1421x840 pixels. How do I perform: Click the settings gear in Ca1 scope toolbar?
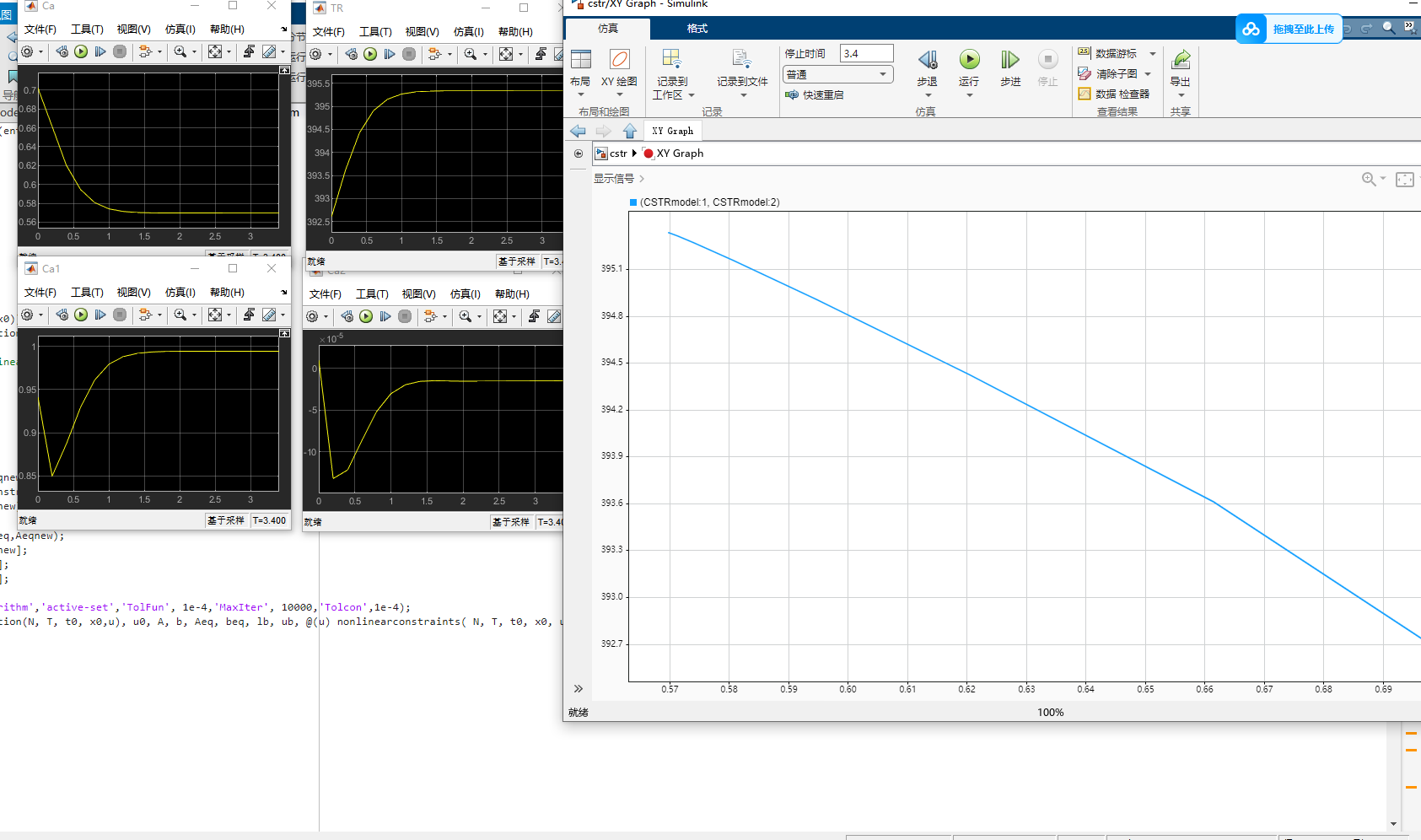28,315
